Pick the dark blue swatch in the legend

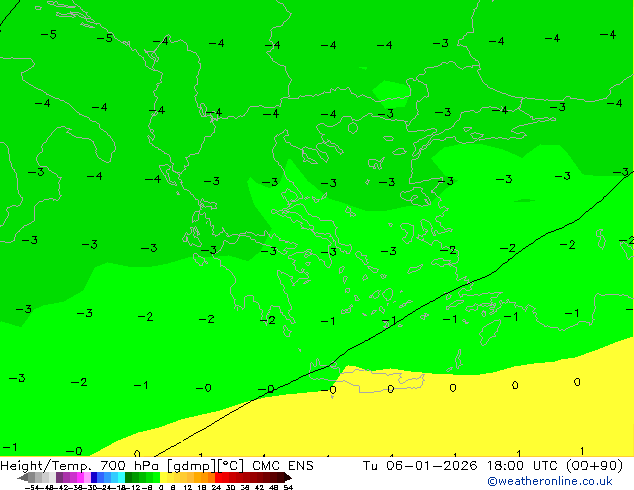pyautogui.click(x=94, y=477)
